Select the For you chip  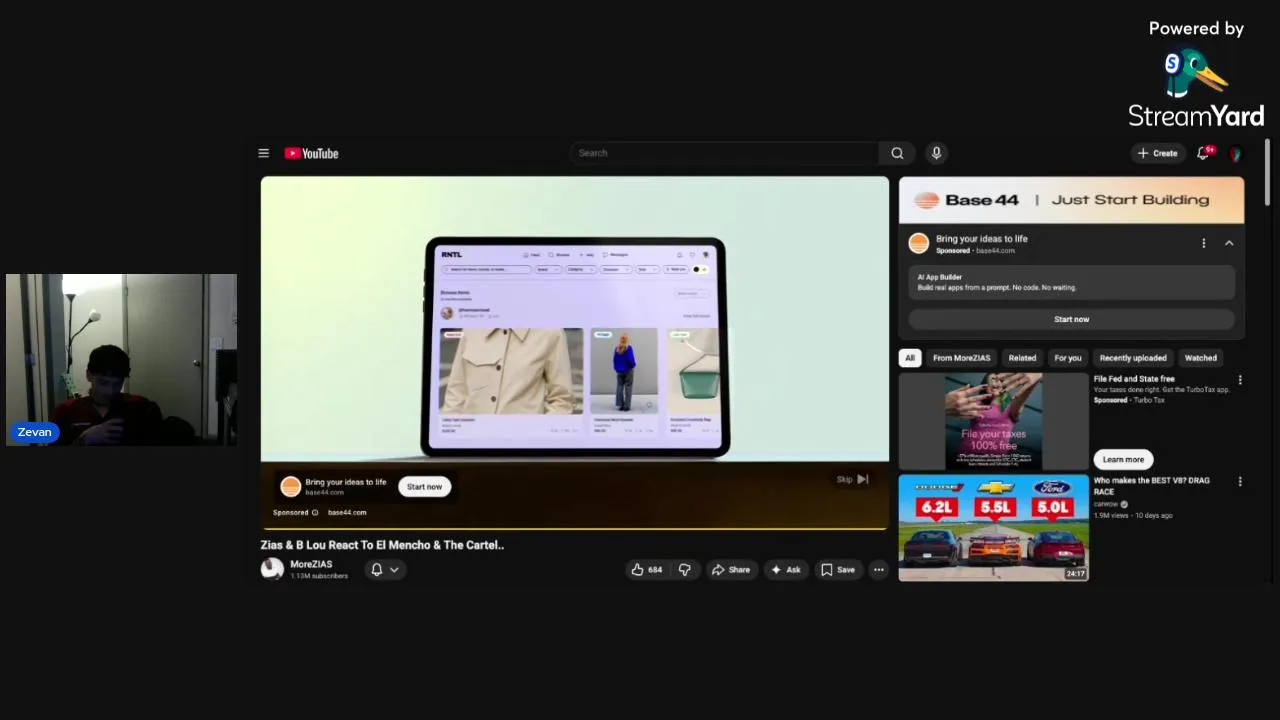pos(1068,358)
